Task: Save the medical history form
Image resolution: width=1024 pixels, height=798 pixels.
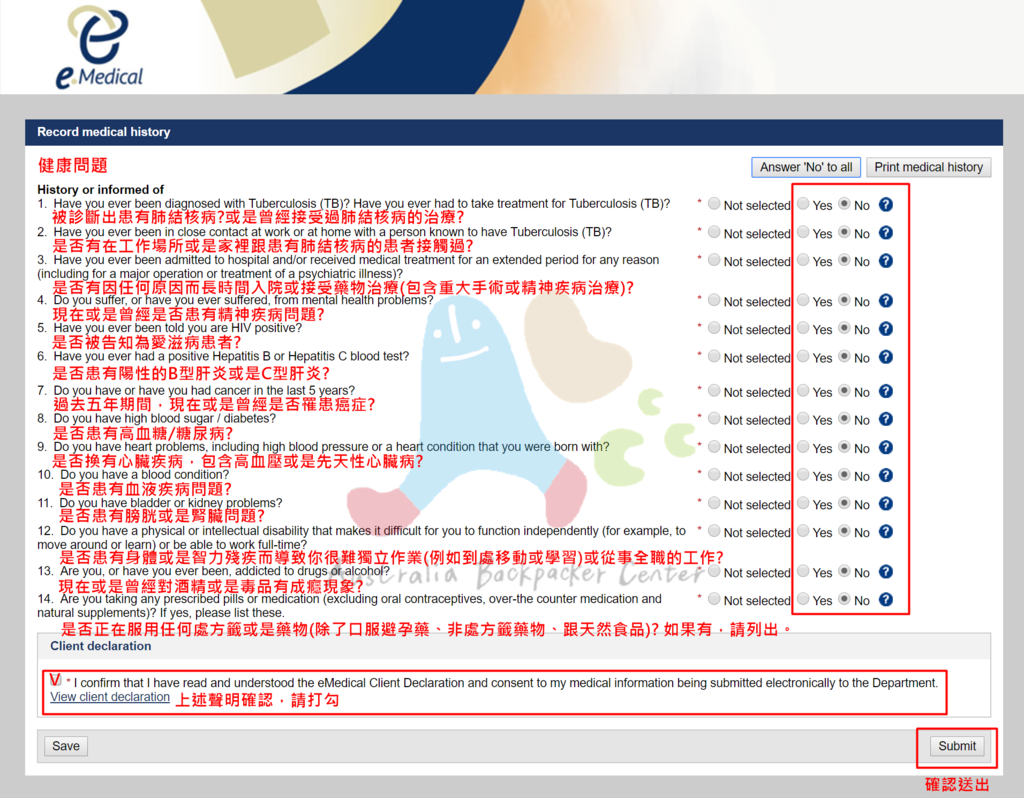Action: [66, 746]
